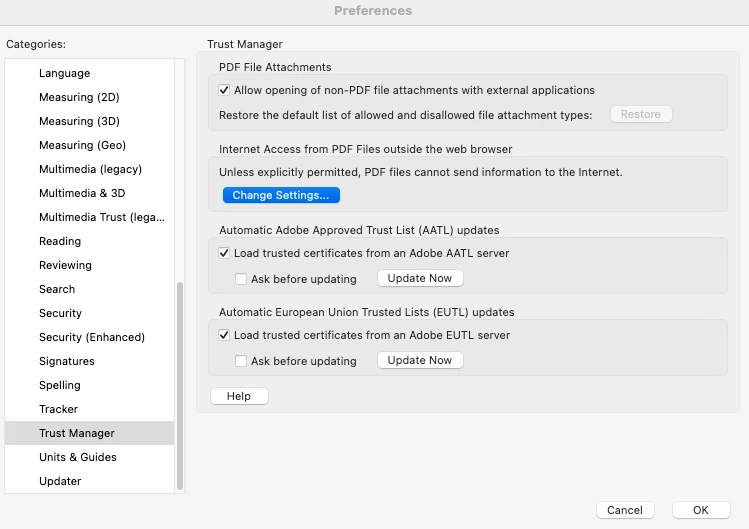Toggle Load trusted certificates from AATL server
Screen dimensions: 749x529
(x=224, y=253)
